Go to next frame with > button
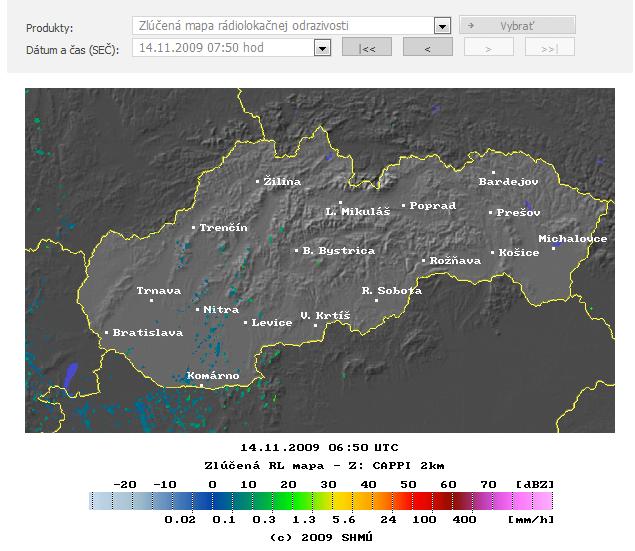This screenshot has height=551, width=635. (x=489, y=47)
